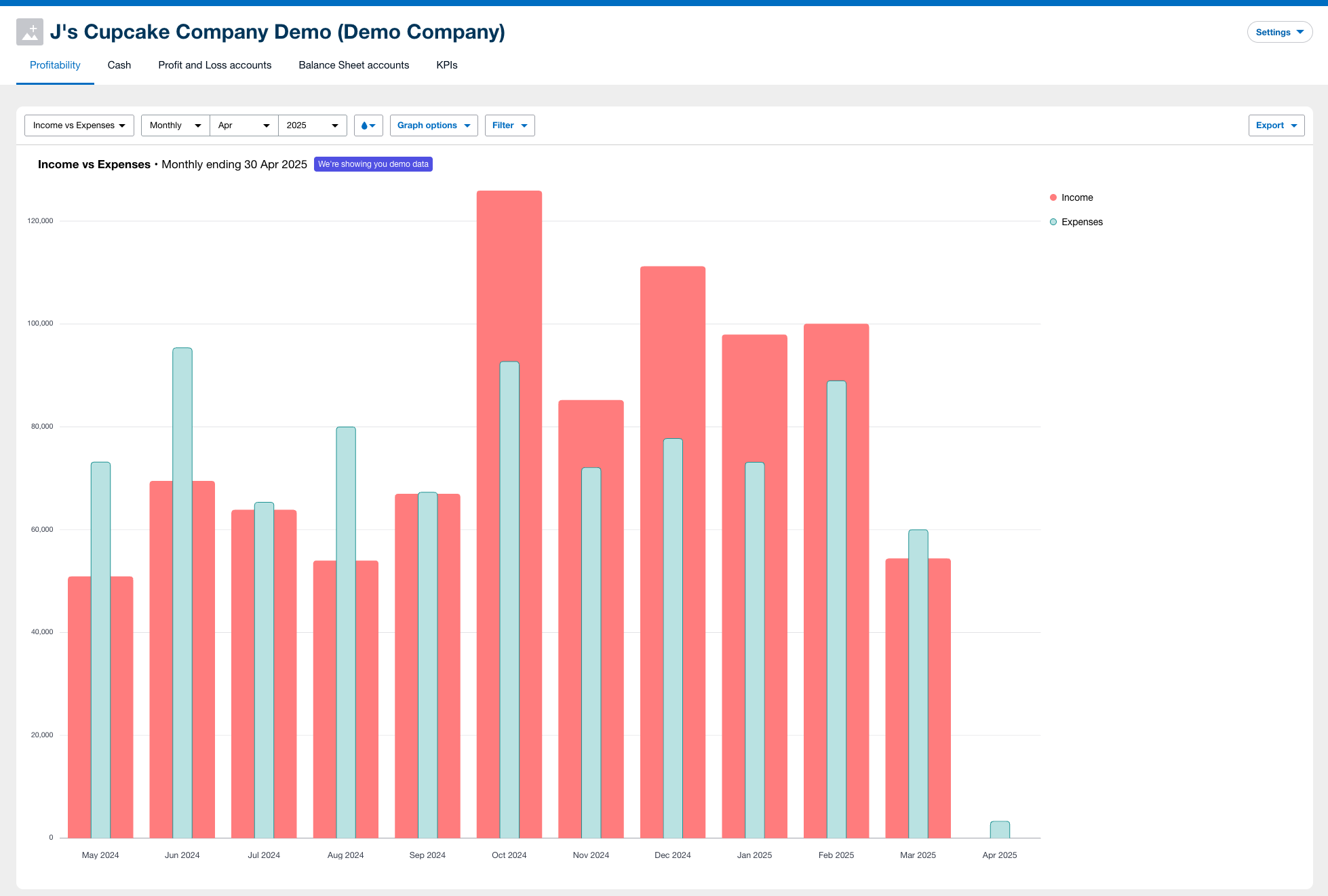Click the Filter dropdown chevron

(x=522, y=125)
